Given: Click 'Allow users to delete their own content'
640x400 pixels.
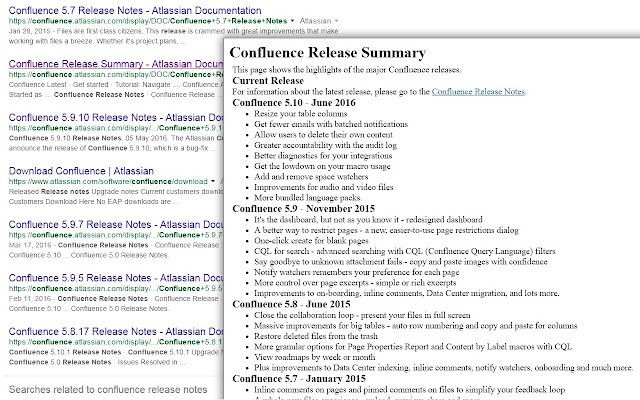Looking at the screenshot, I should coord(323,135).
